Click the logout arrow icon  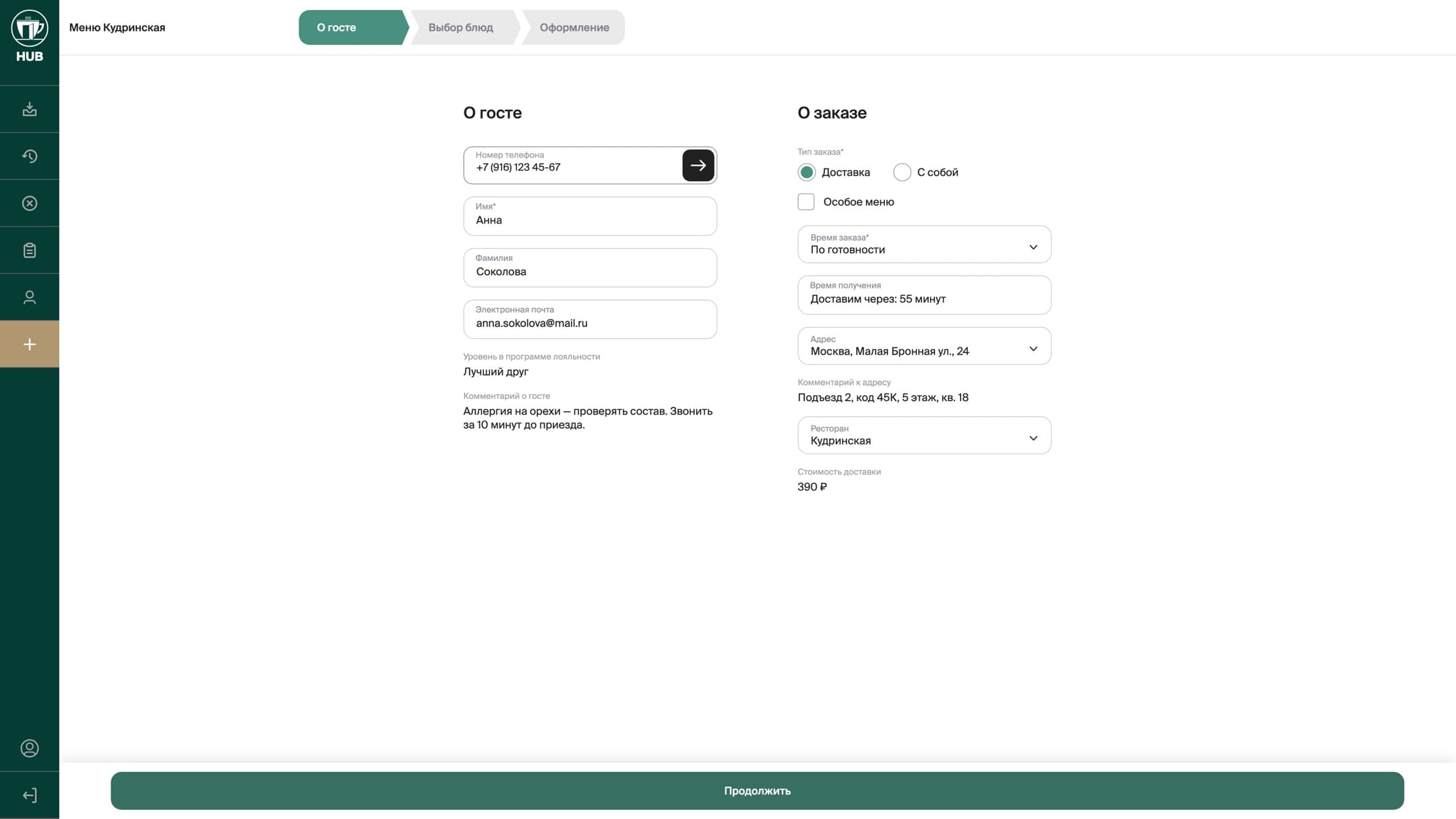click(x=30, y=795)
